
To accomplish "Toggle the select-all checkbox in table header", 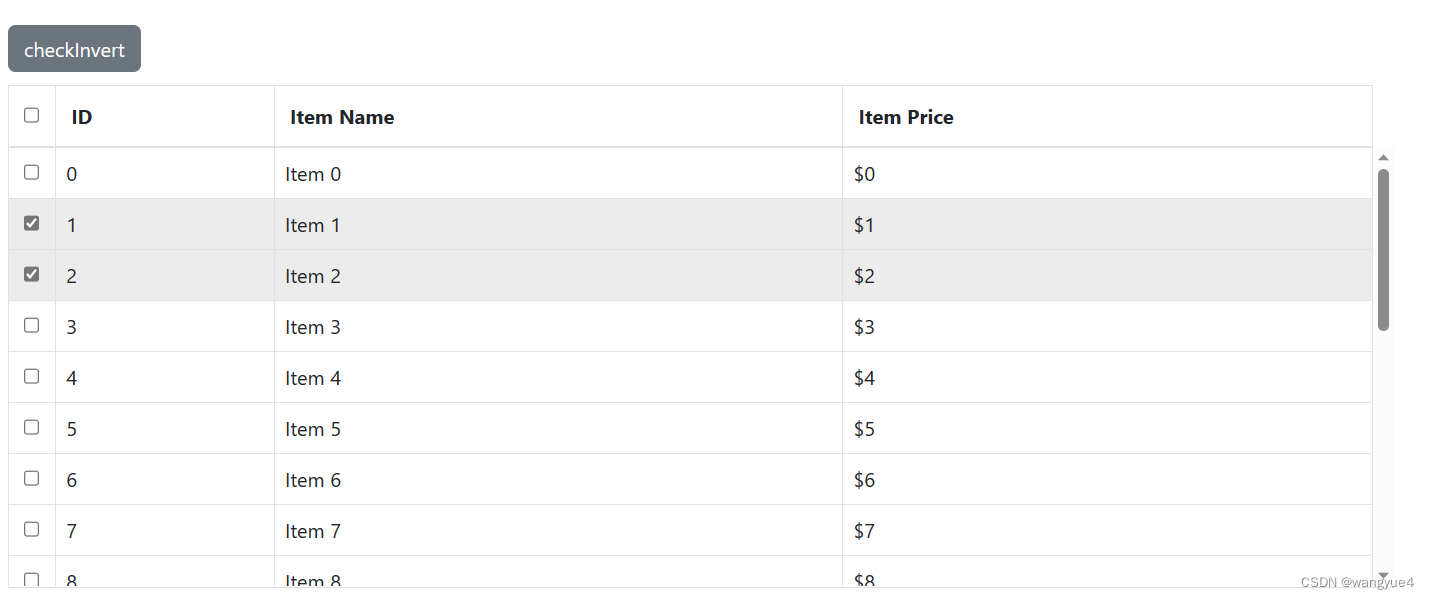I will point(31,114).
